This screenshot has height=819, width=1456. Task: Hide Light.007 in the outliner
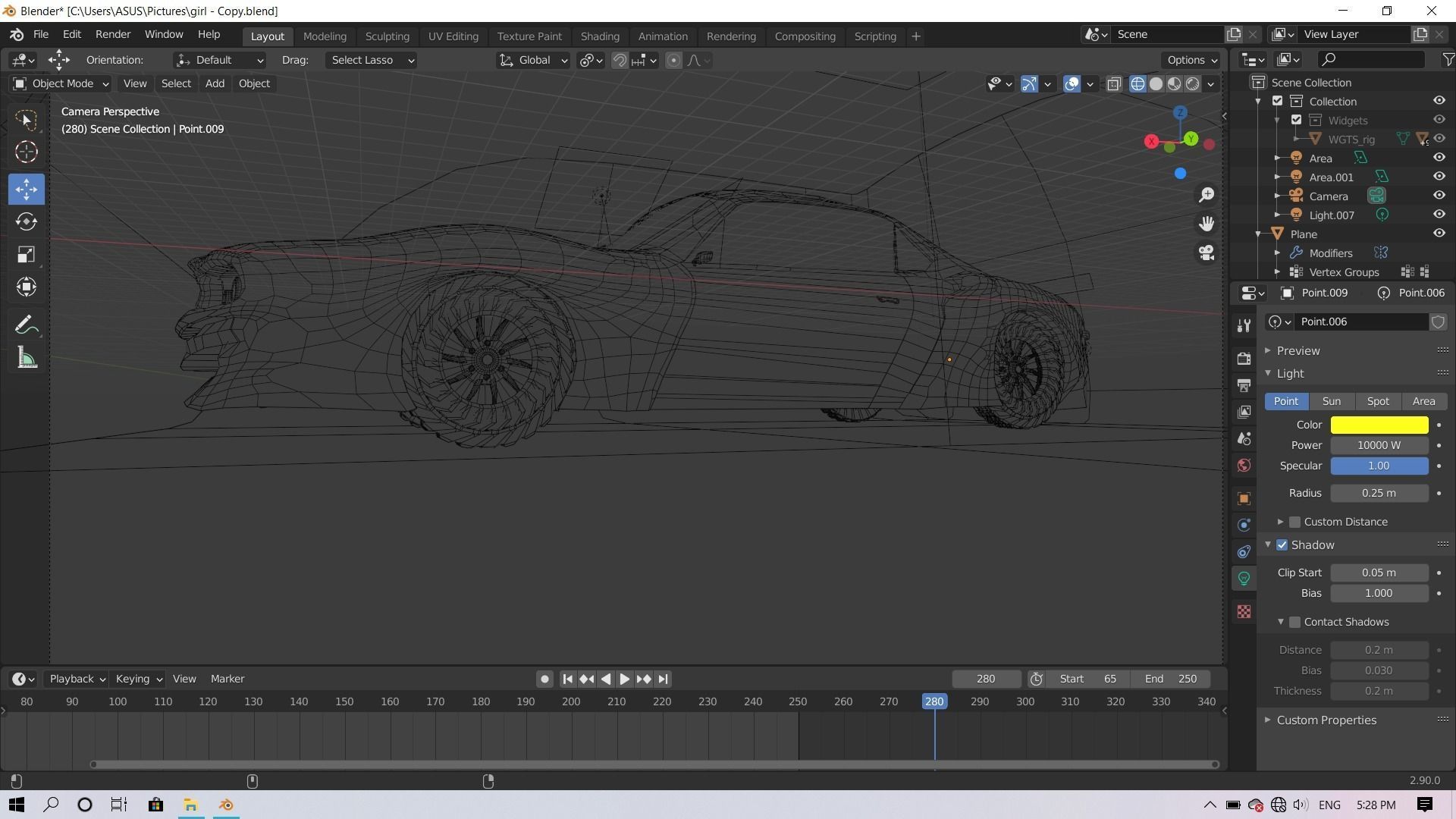pos(1439,215)
